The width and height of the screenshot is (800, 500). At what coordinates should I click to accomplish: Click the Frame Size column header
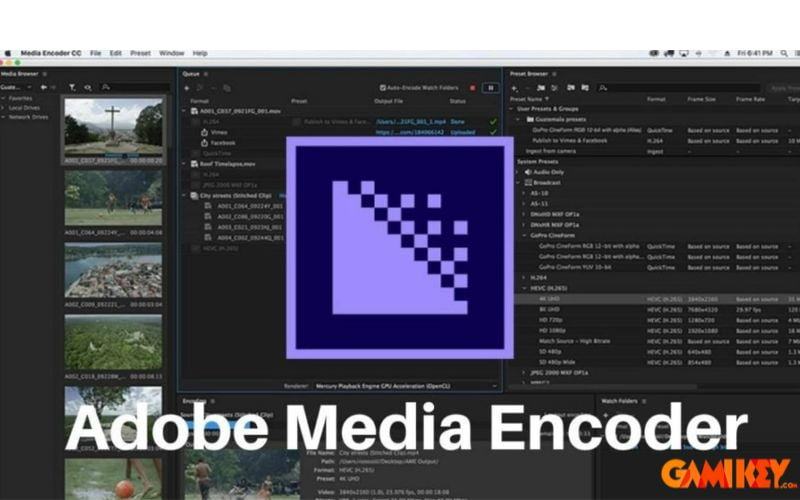(702, 99)
